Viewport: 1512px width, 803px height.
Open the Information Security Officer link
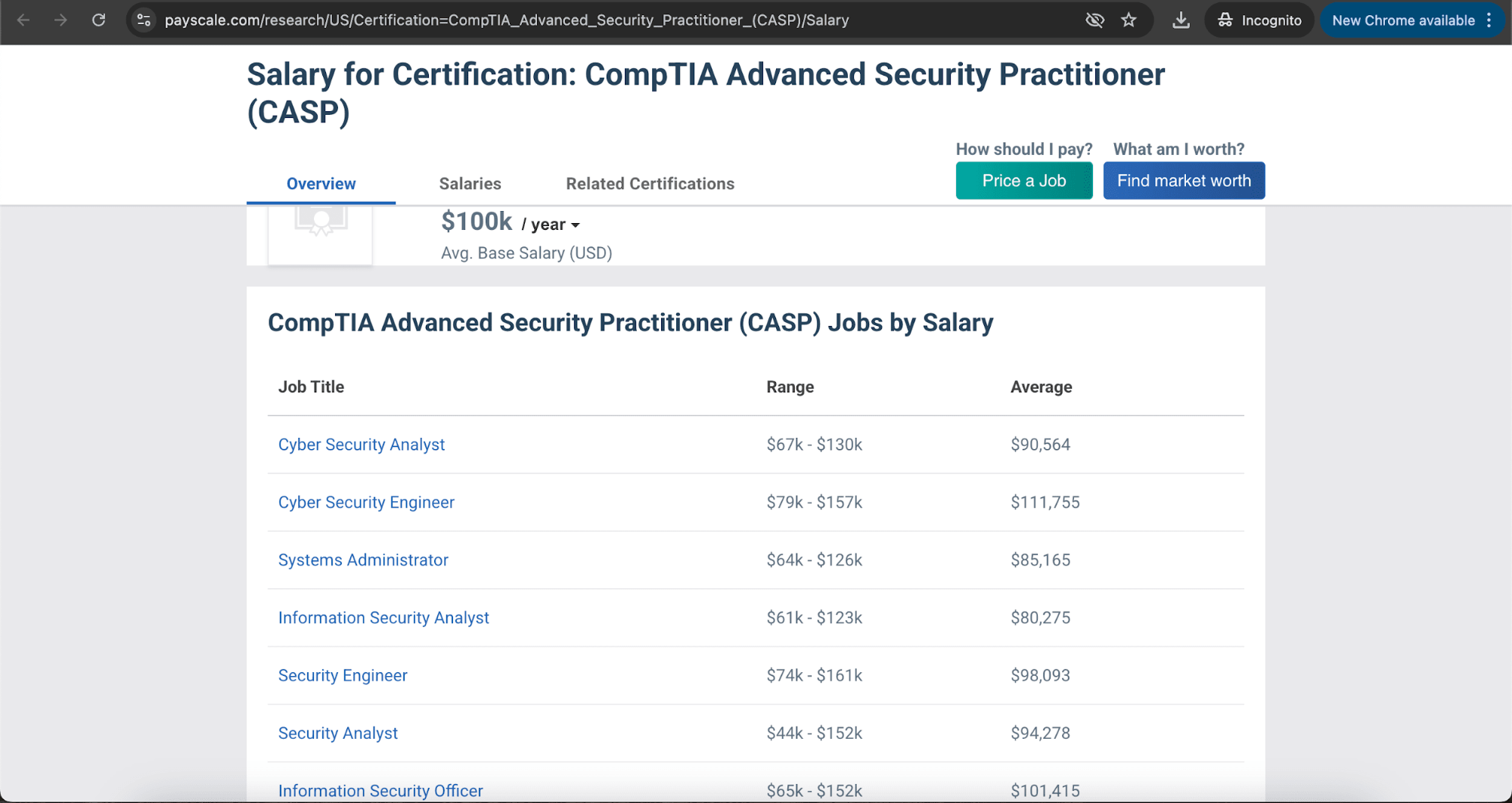pyautogui.click(x=380, y=791)
